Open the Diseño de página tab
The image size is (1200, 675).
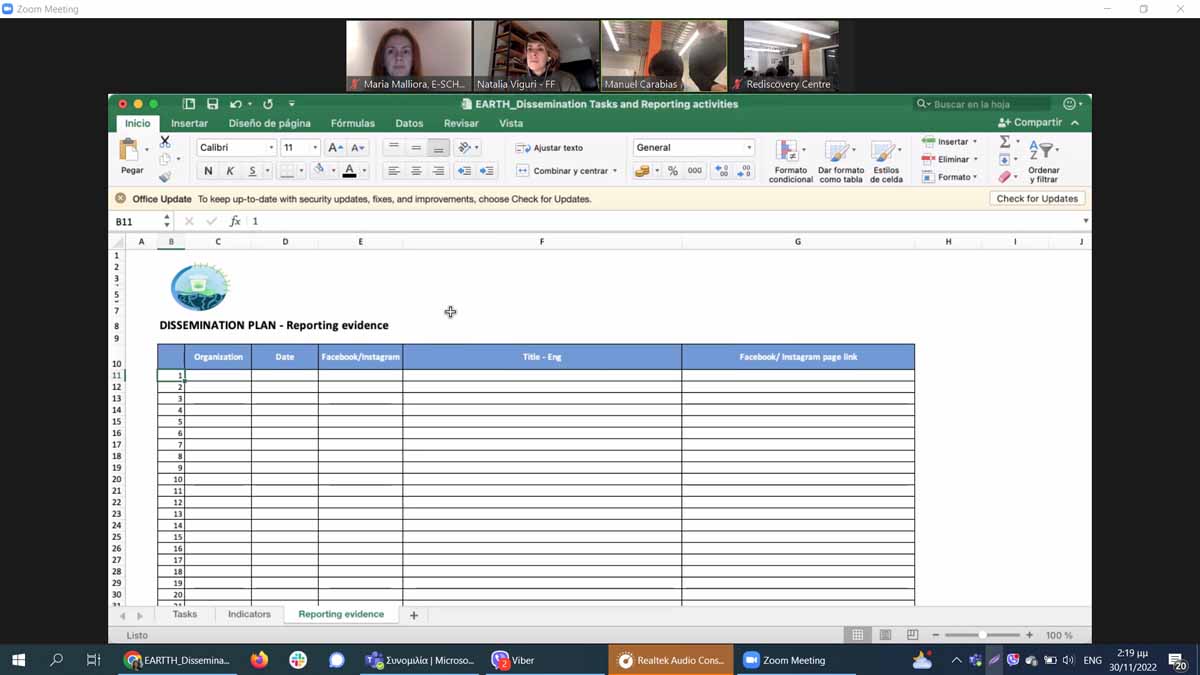(x=269, y=123)
